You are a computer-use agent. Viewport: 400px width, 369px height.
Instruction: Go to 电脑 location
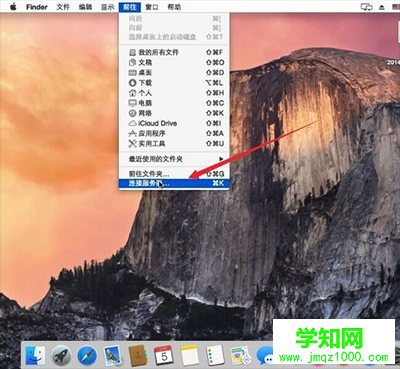tap(174, 103)
